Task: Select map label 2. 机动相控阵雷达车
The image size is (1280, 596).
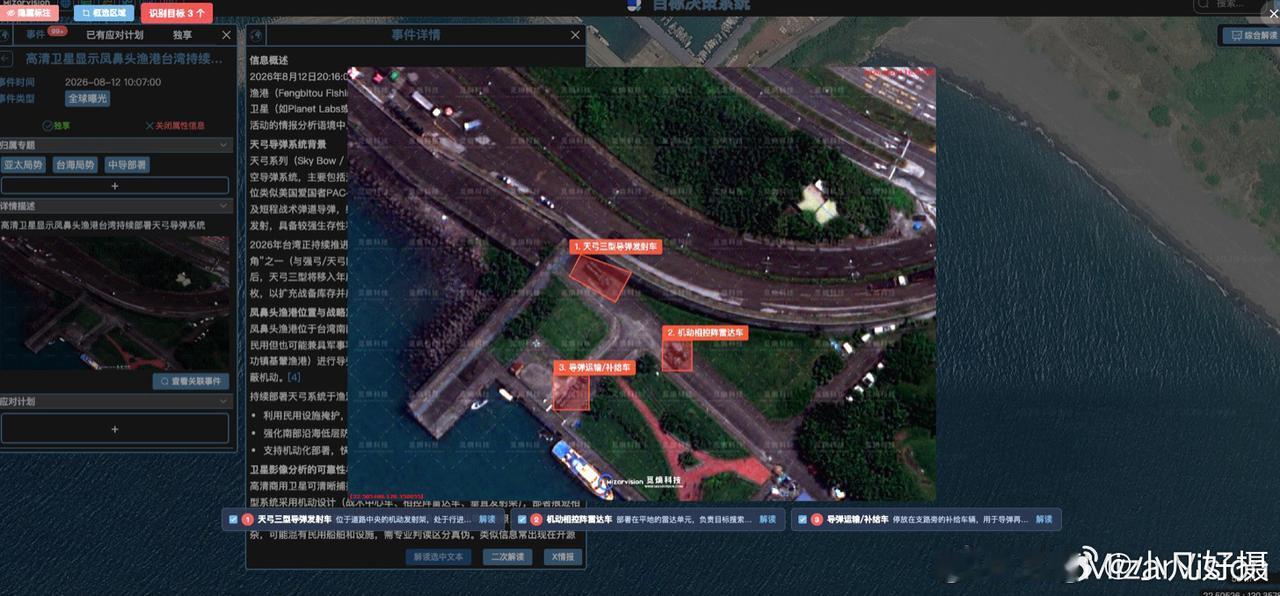Action: pos(705,331)
